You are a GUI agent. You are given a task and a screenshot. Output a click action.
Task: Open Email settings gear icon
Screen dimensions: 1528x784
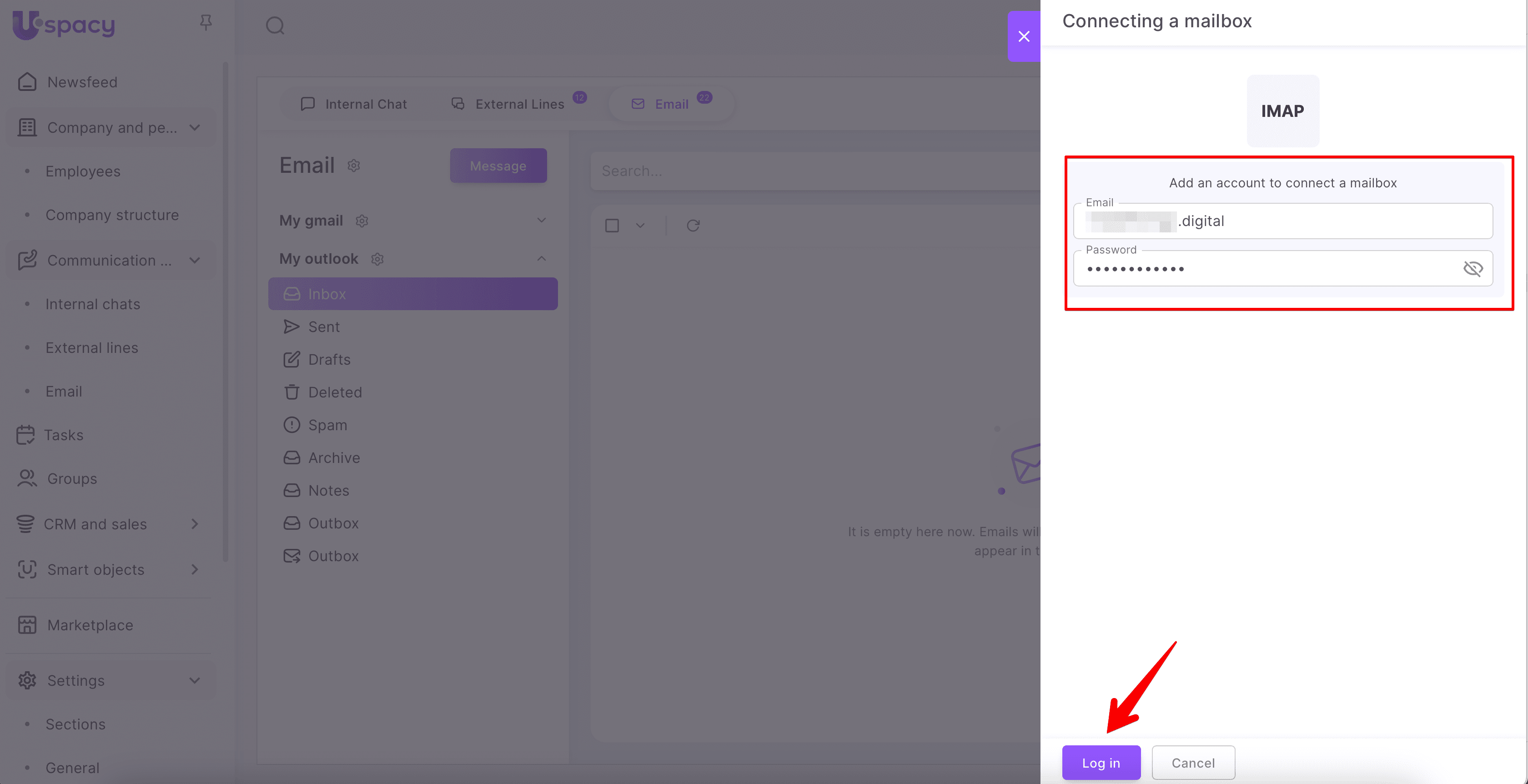353,166
